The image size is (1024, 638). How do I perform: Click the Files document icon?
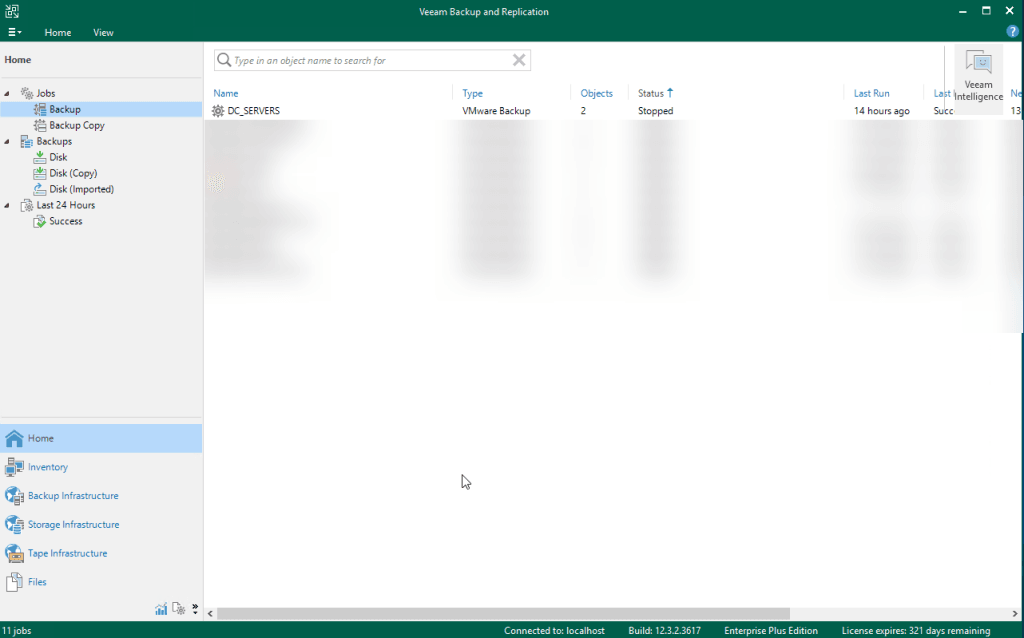click(14, 582)
